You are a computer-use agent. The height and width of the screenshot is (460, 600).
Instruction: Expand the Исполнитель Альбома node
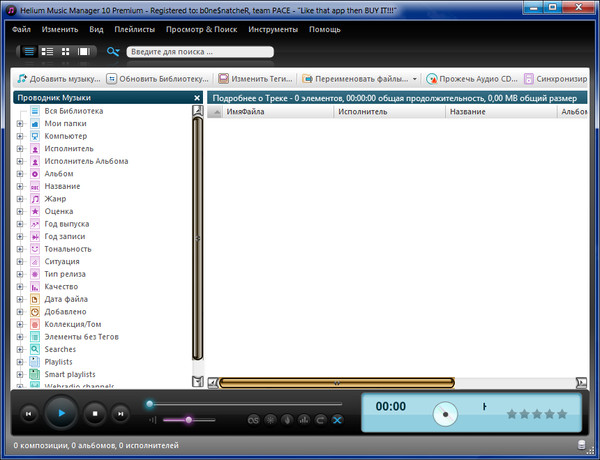(x=20, y=161)
